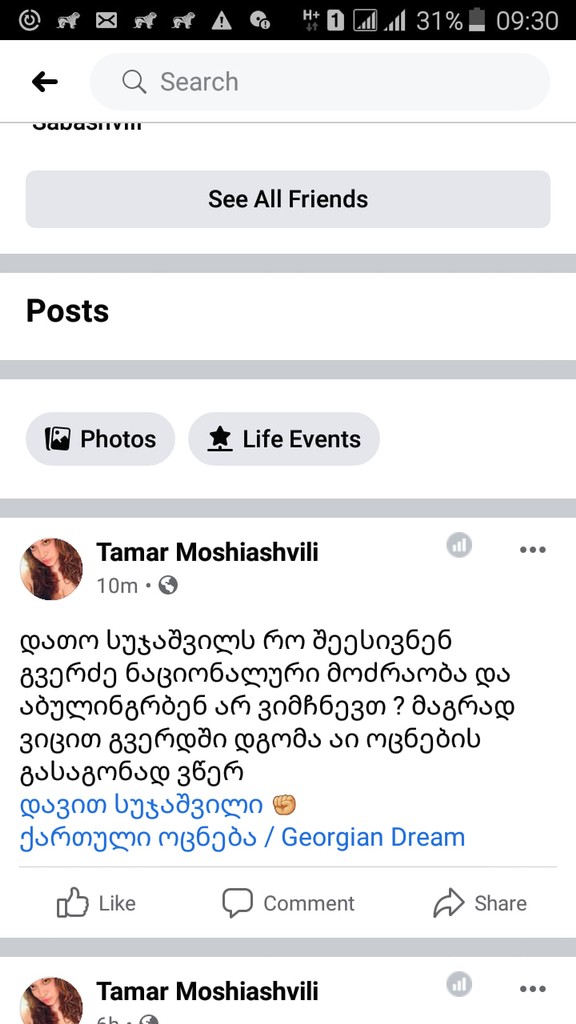Open the three-dot menu on the second post
576x1024 pixels.
[x=532, y=988]
